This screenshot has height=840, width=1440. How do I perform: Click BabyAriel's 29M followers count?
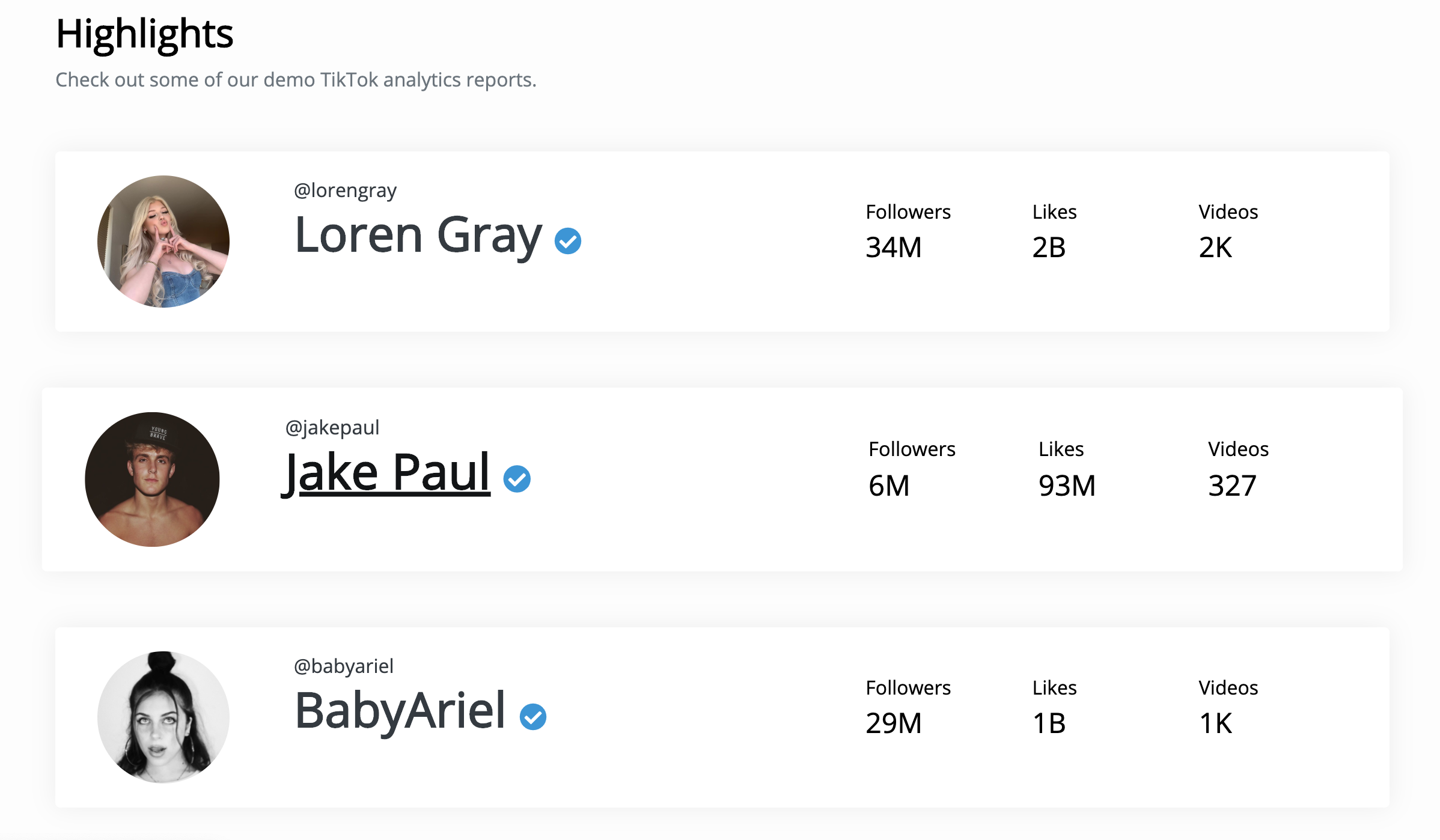894,723
